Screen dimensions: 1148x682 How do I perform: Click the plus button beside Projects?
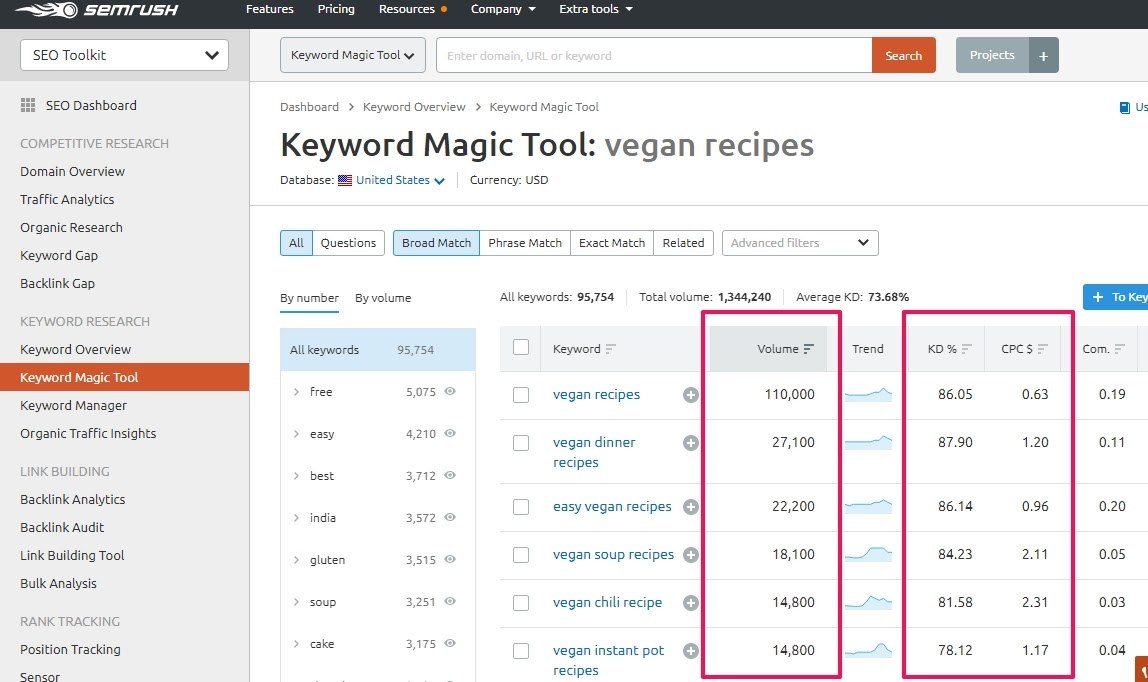click(1043, 56)
